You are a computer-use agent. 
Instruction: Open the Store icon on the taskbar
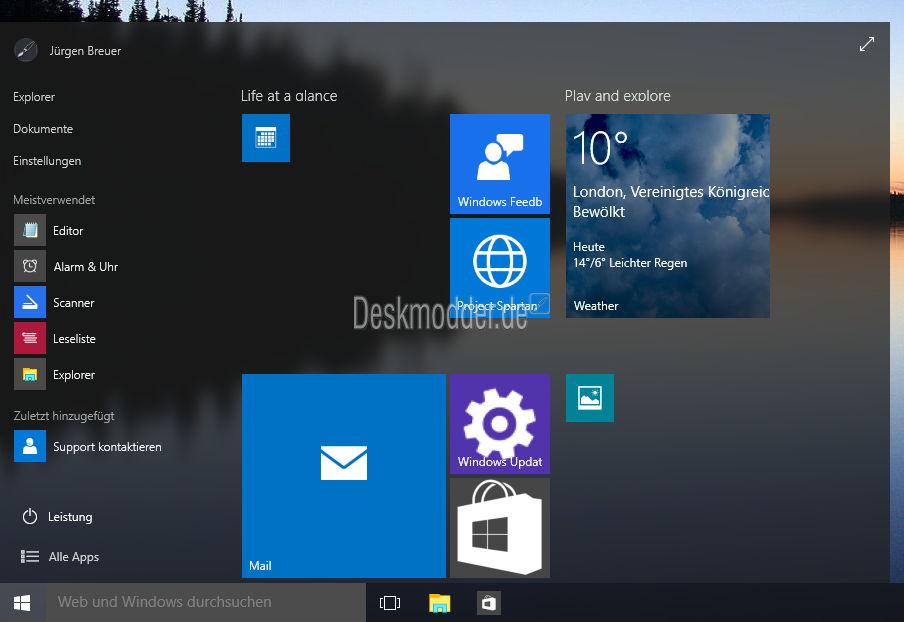[489, 603]
